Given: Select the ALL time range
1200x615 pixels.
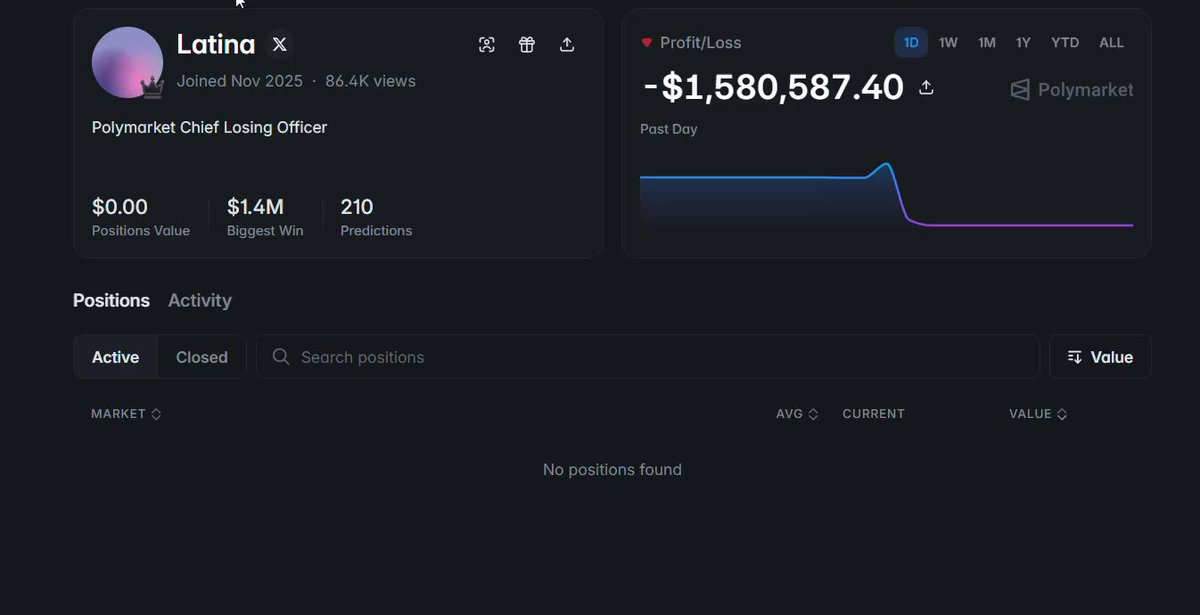Looking at the screenshot, I should pyautogui.click(x=1111, y=43).
